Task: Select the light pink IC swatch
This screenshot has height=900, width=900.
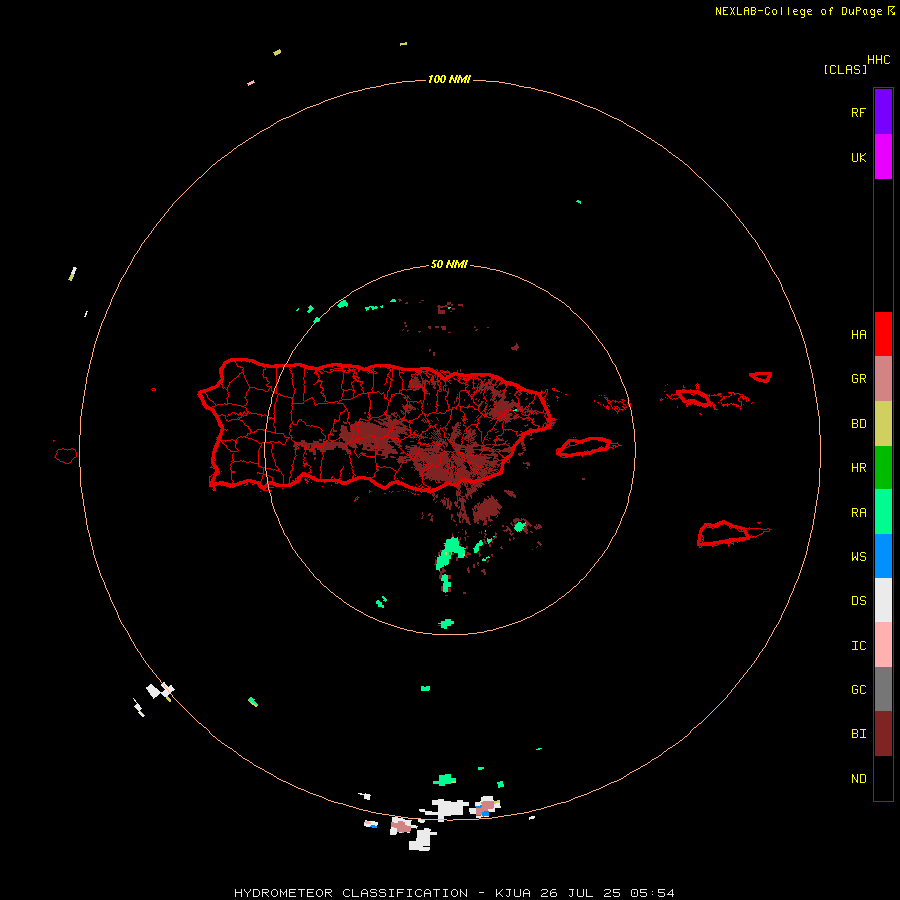Action: coord(883,645)
